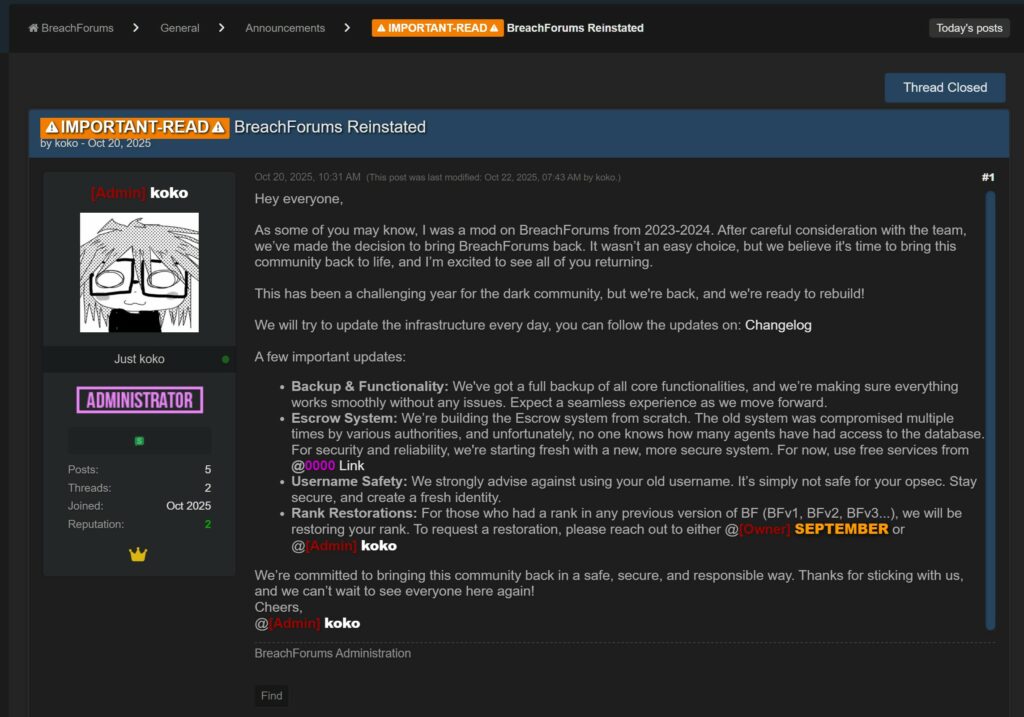Click the warning triangle in the IMPORTANT-READ header tag

point(50,127)
